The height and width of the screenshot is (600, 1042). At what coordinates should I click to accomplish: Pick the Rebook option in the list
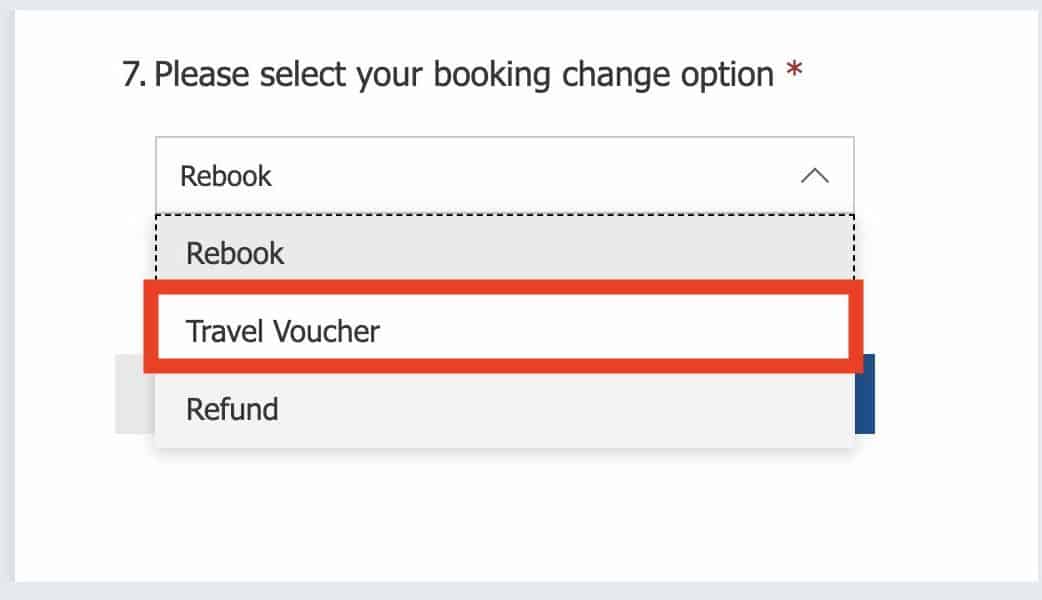tap(235, 253)
